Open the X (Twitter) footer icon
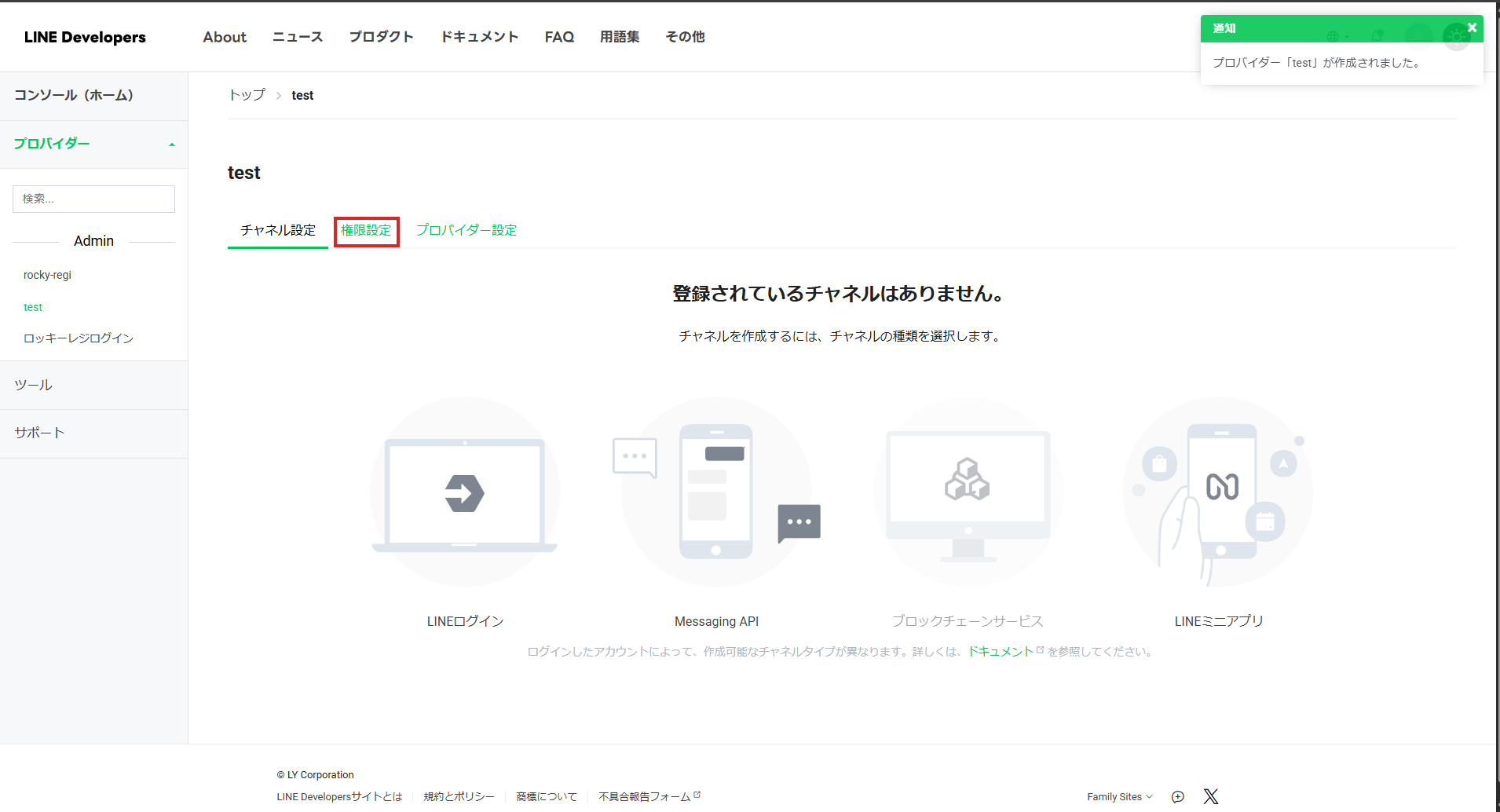The width and height of the screenshot is (1500, 812). [1211, 796]
